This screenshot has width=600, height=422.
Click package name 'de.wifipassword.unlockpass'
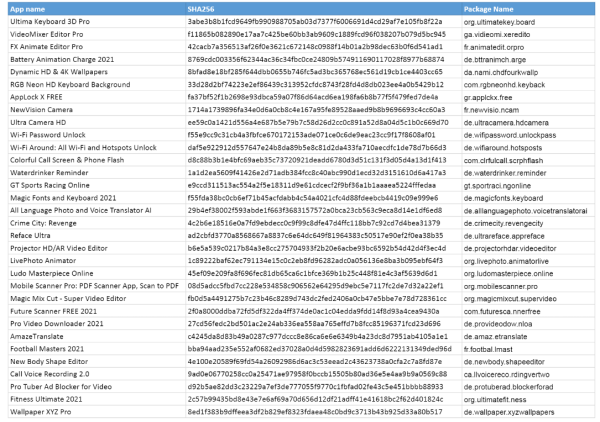coord(510,135)
